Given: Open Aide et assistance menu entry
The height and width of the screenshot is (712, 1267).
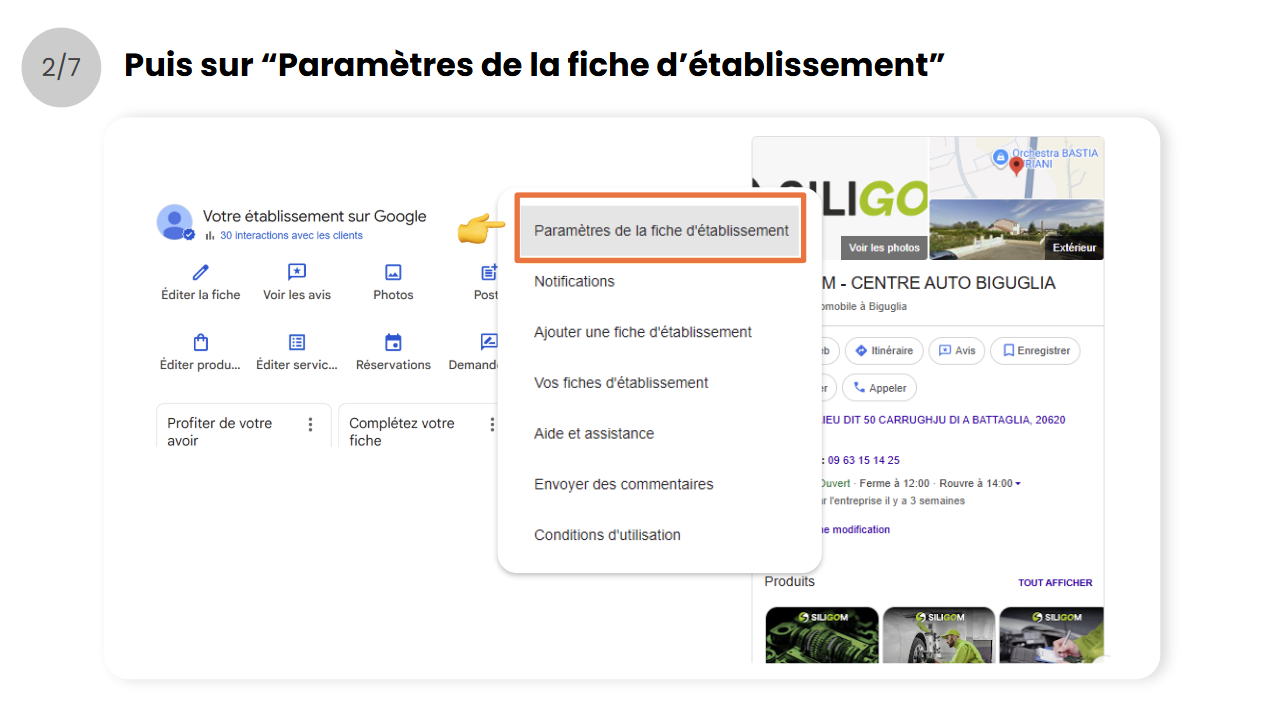Looking at the screenshot, I should 594,433.
